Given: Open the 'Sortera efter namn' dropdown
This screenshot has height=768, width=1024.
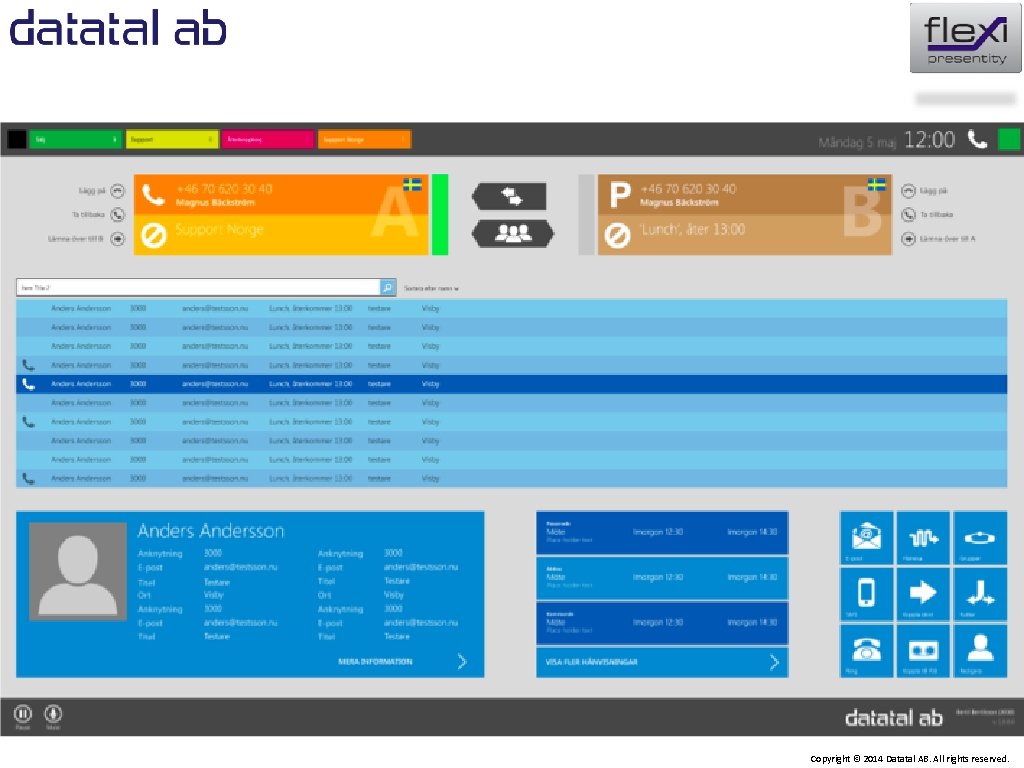Looking at the screenshot, I should pyautogui.click(x=431, y=288).
